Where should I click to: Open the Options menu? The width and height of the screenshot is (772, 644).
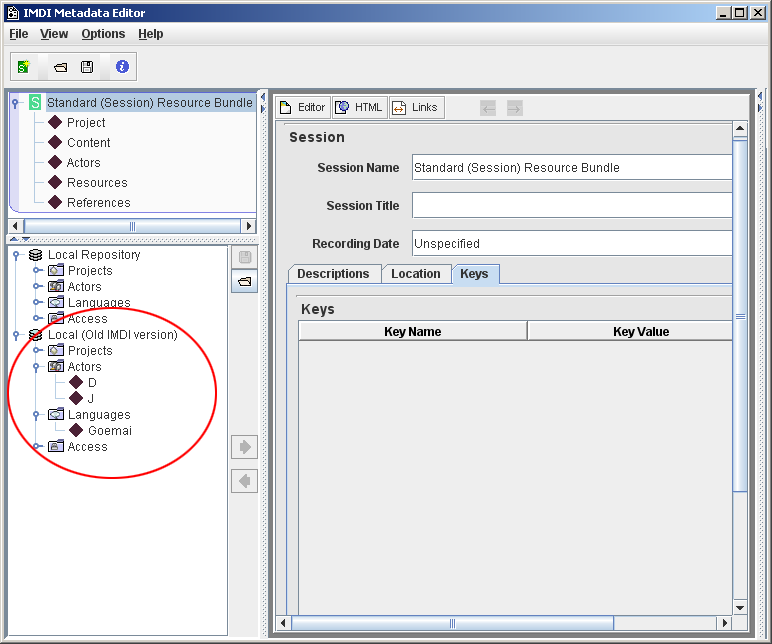pyautogui.click(x=103, y=34)
